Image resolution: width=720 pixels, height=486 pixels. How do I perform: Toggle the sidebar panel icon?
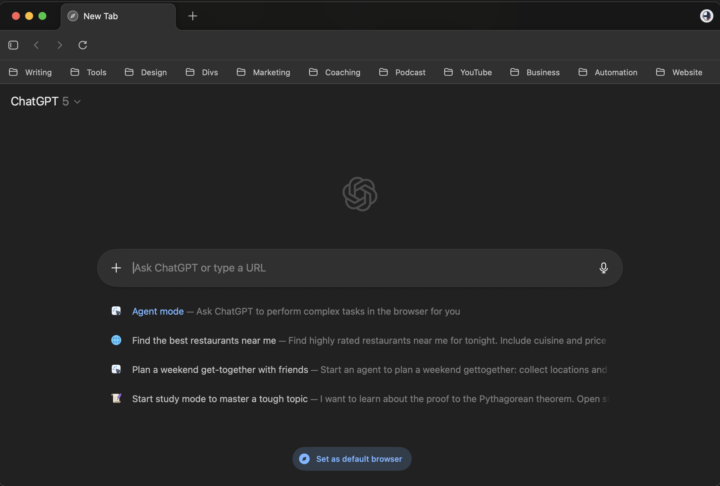(x=13, y=45)
